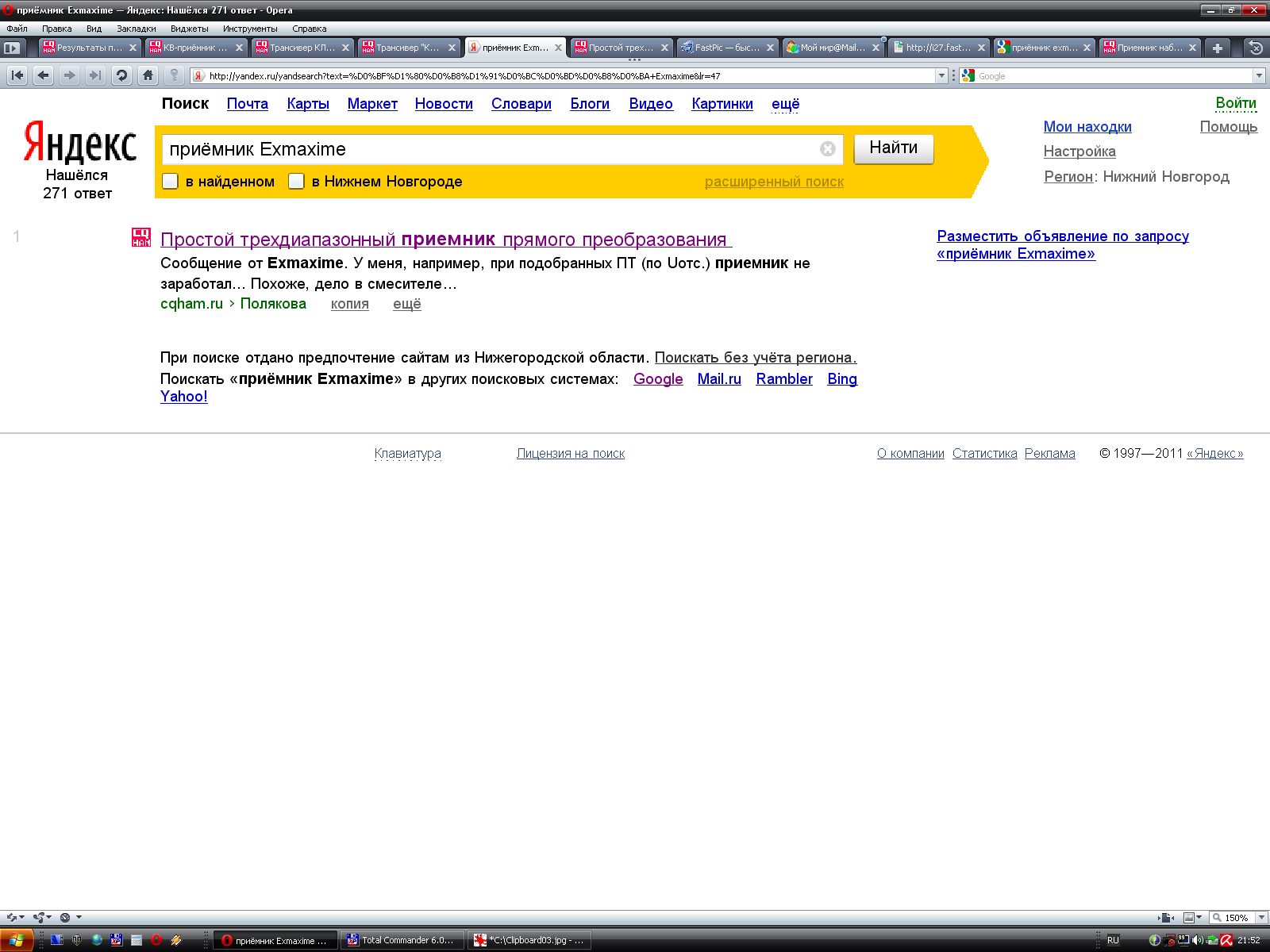This screenshot has width=1270, height=952.
Task: Click 'Поискать без учёта региона' link
Action: (756, 358)
